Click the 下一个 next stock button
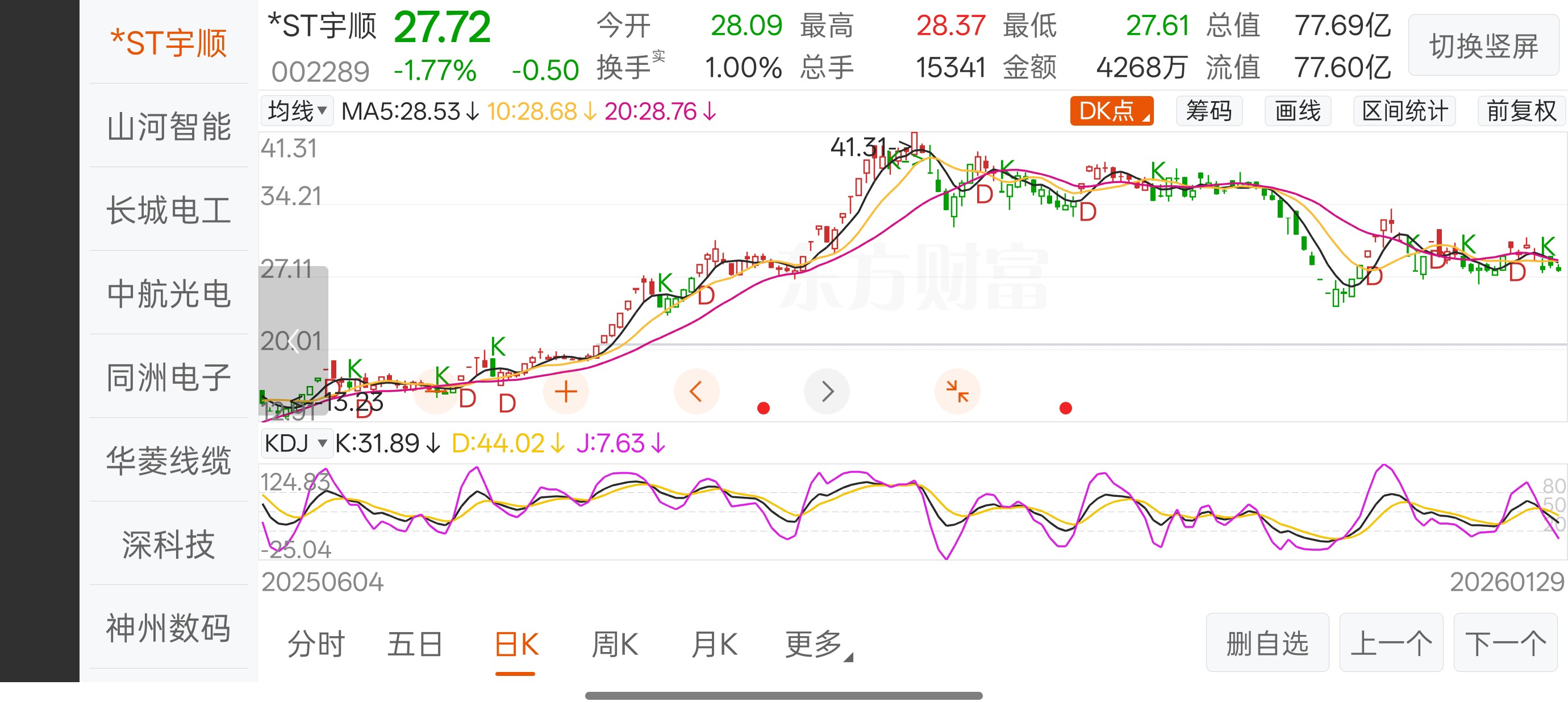1568x714 pixels. [x=1505, y=644]
